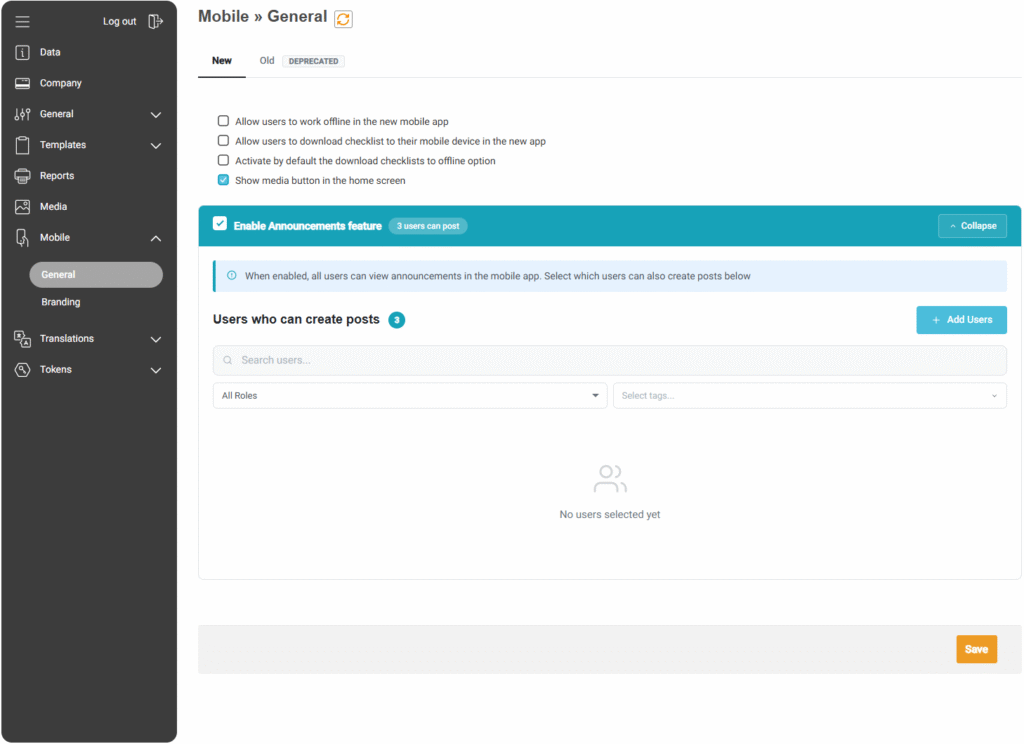The width and height of the screenshot is (1024, 744).
Task: Click the Media image icon in sidebar
Action: point(22,207)
